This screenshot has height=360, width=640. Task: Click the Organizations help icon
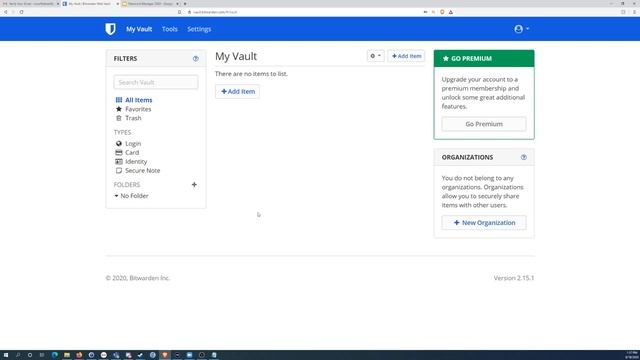tap(524, 158)
